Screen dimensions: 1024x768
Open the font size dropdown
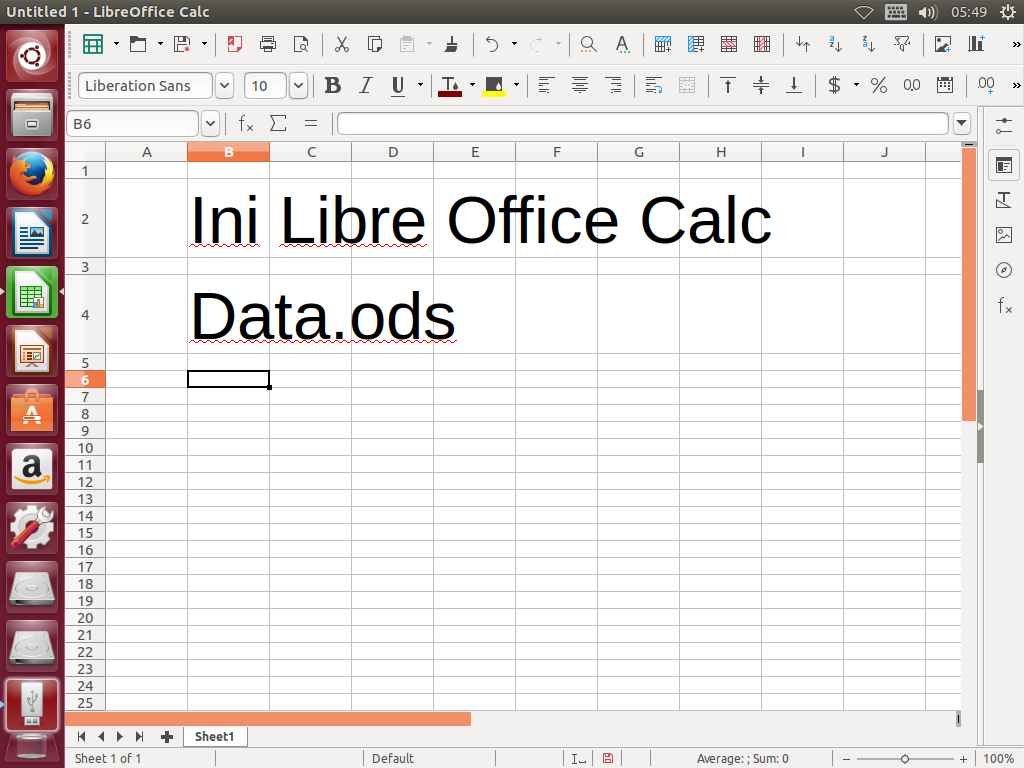pyautogui.click(x=298, y=86)
